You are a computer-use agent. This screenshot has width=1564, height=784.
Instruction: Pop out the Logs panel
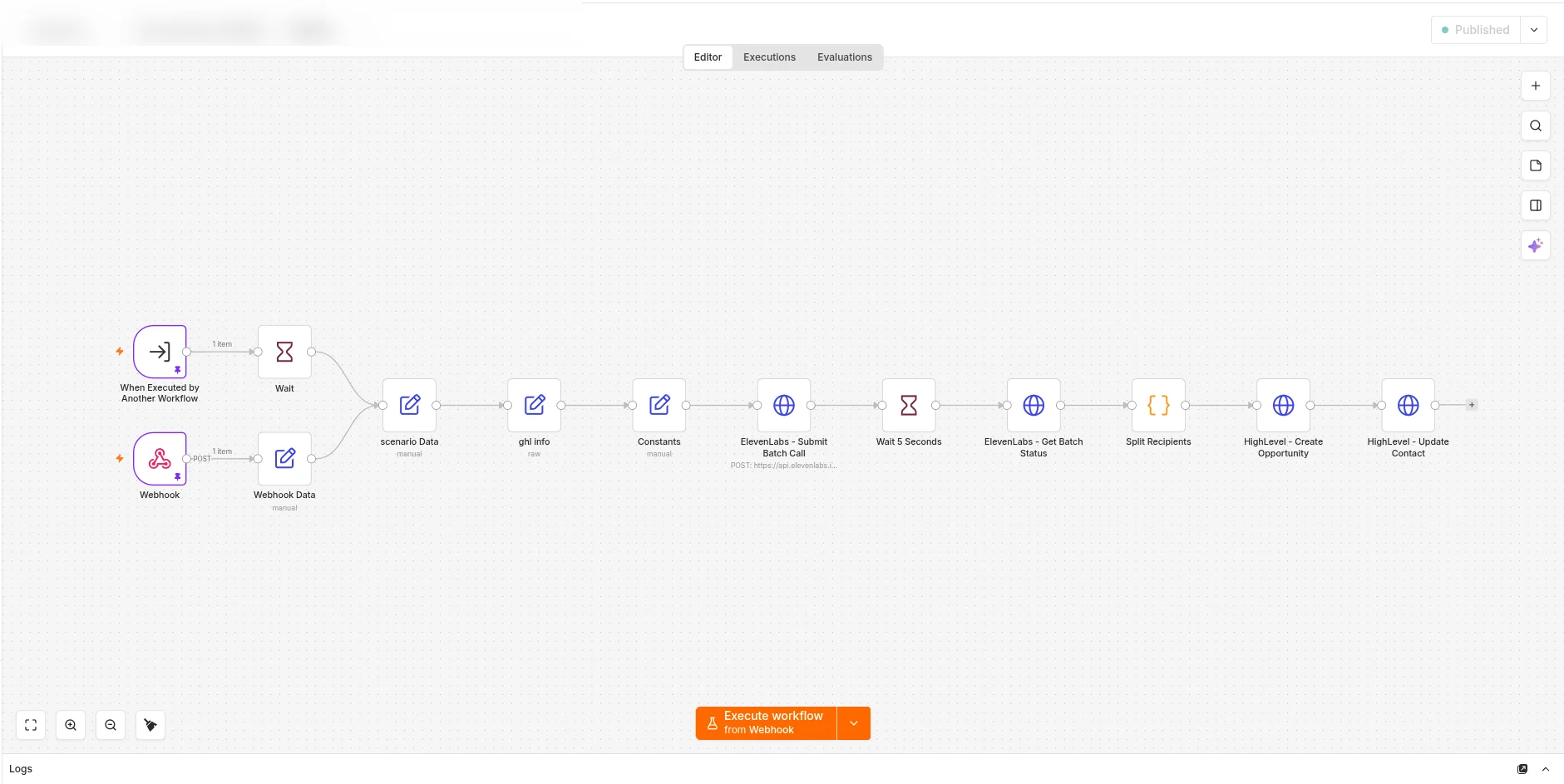tap(1522, 769)
